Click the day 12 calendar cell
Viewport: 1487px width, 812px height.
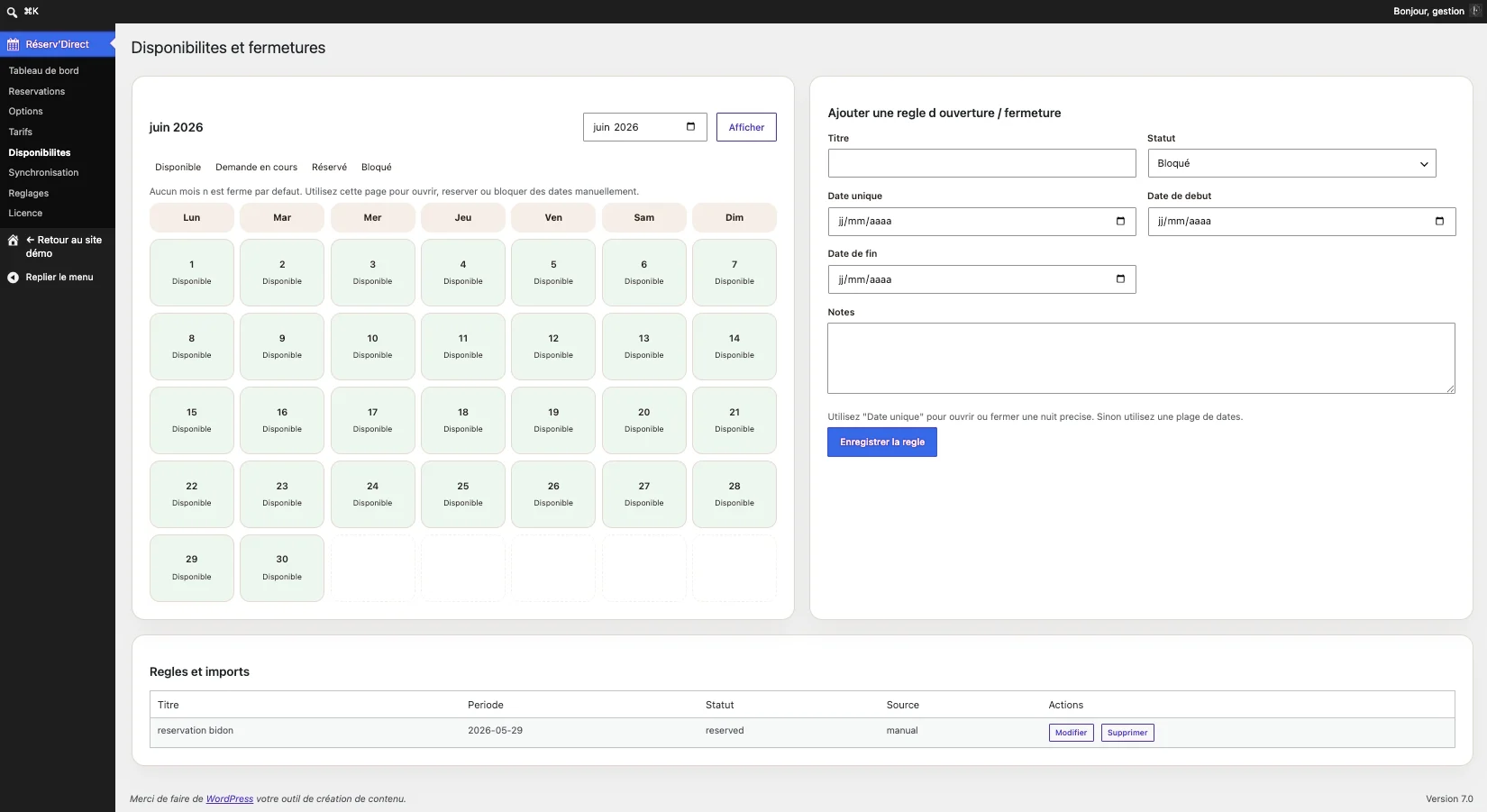pyautogui.click(x=553, y=346)
